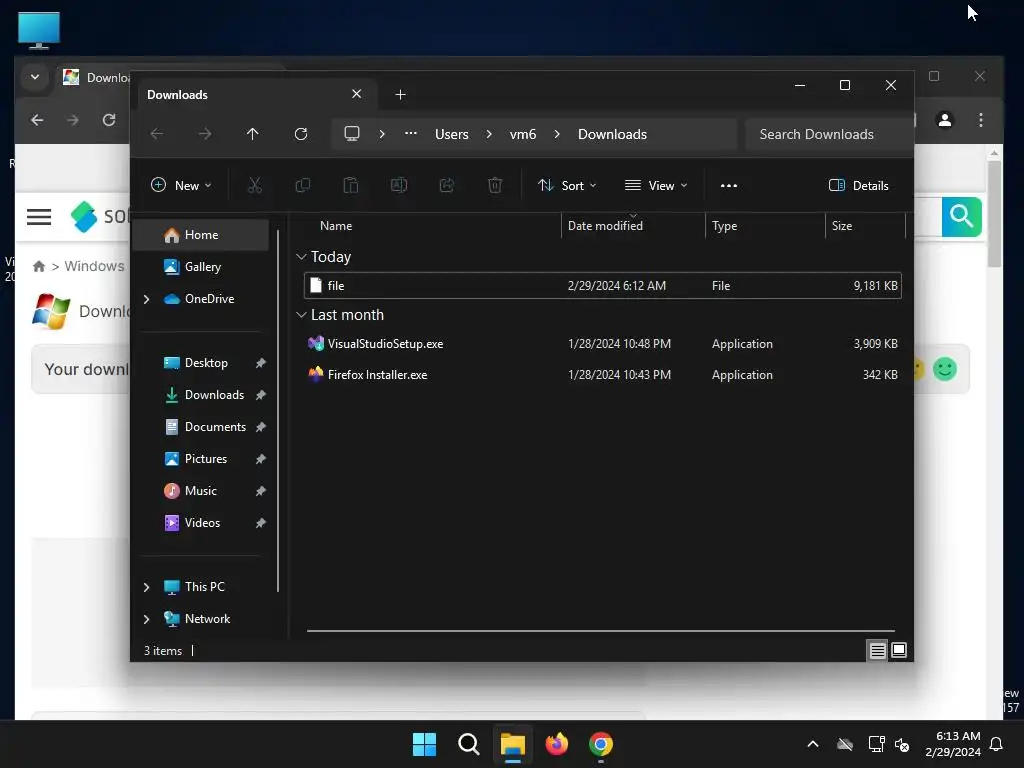Click Chrome page vertical scrollbar
The height and width of the screenshot is (768, 1024).
pyautogui.click(x=994, y=214)
